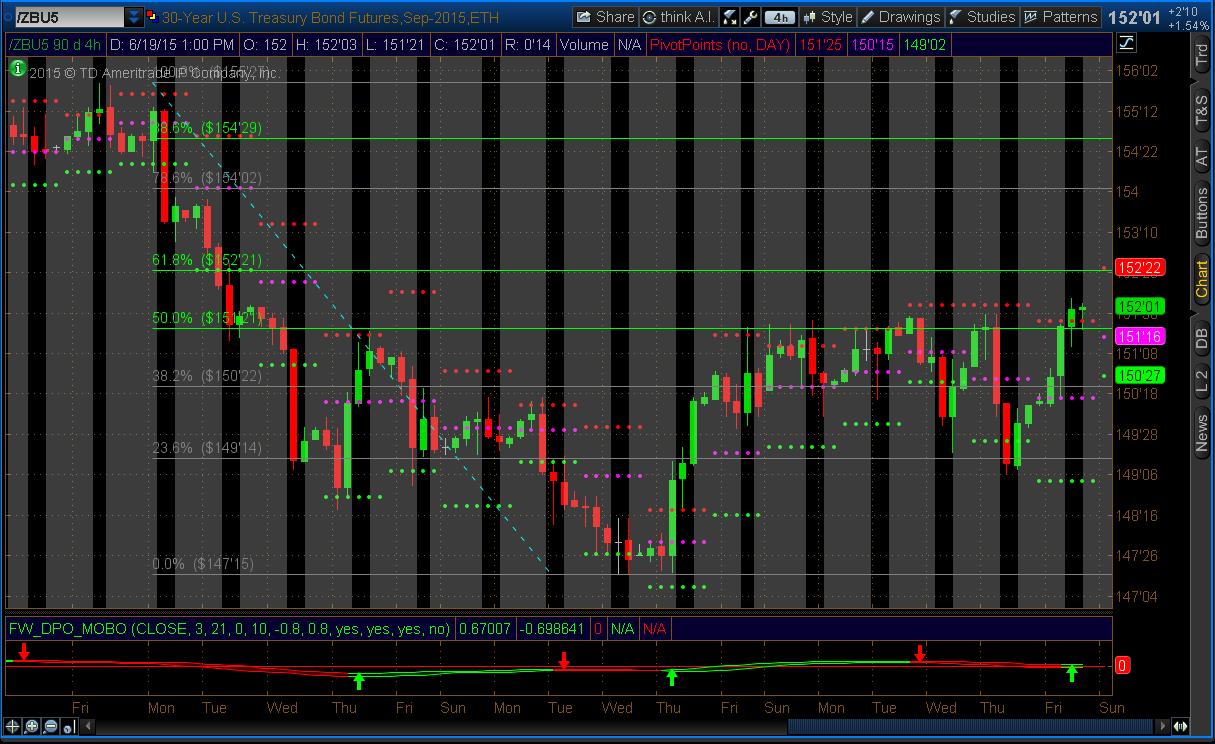
Task: Click the green 150'27 price bubble
Action: pos(1138,375)
